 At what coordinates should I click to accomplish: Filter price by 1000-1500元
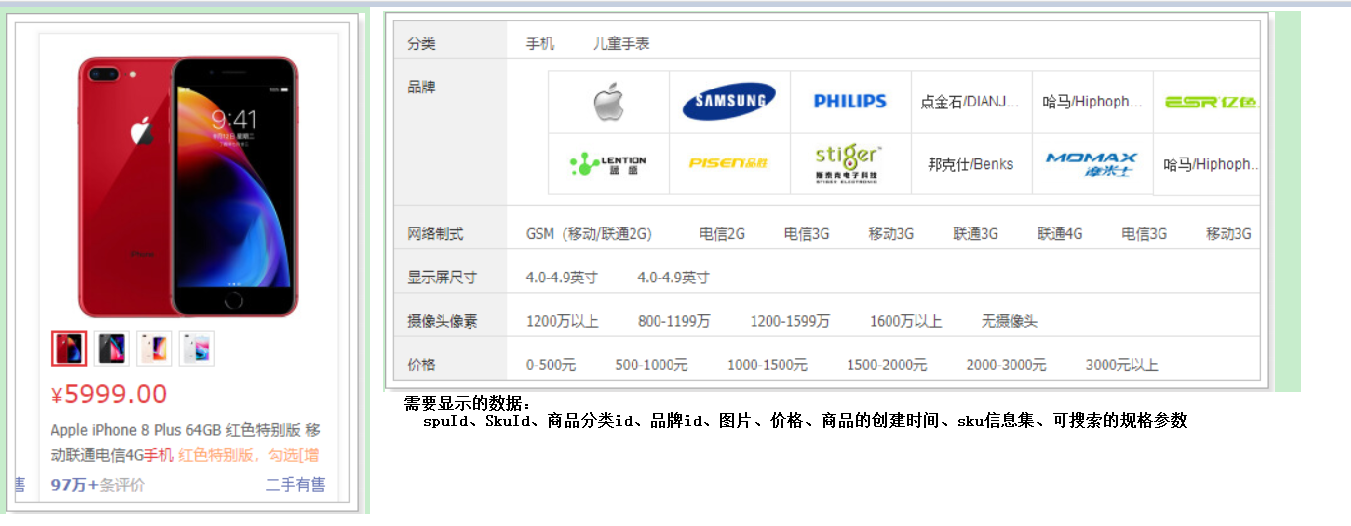click(x=767, y=365)
